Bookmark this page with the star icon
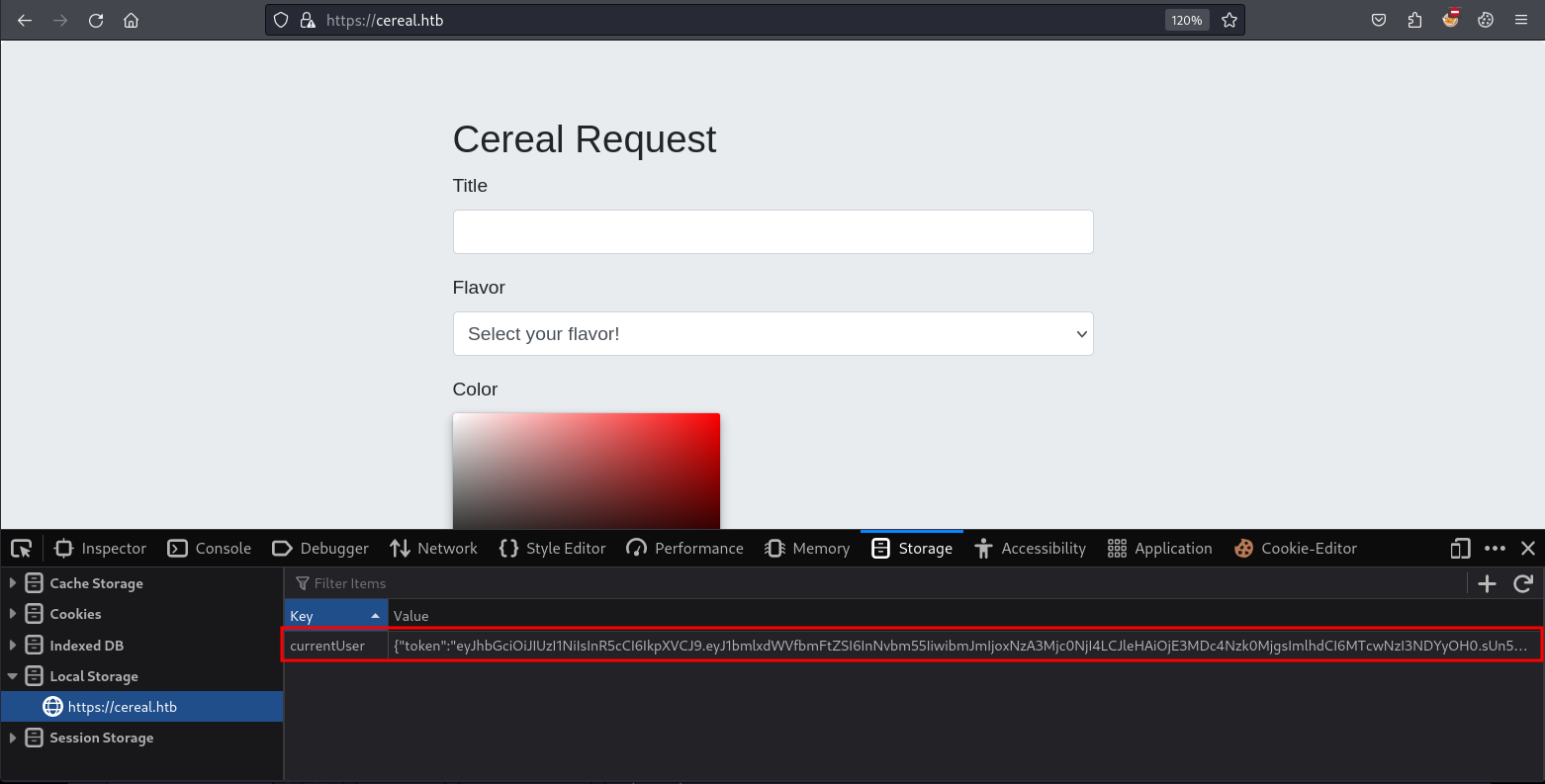The image size is (1545, 784). [1229, 20]
